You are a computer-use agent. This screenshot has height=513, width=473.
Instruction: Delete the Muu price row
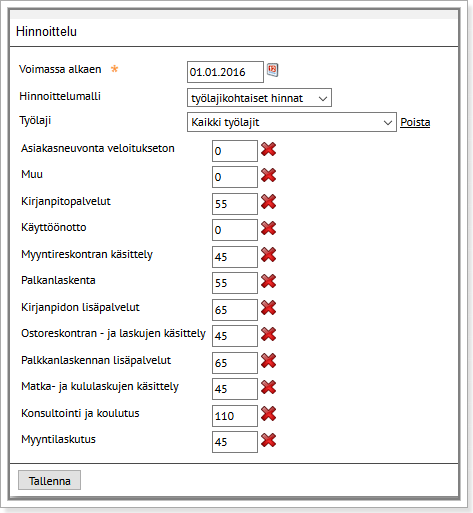268,175
